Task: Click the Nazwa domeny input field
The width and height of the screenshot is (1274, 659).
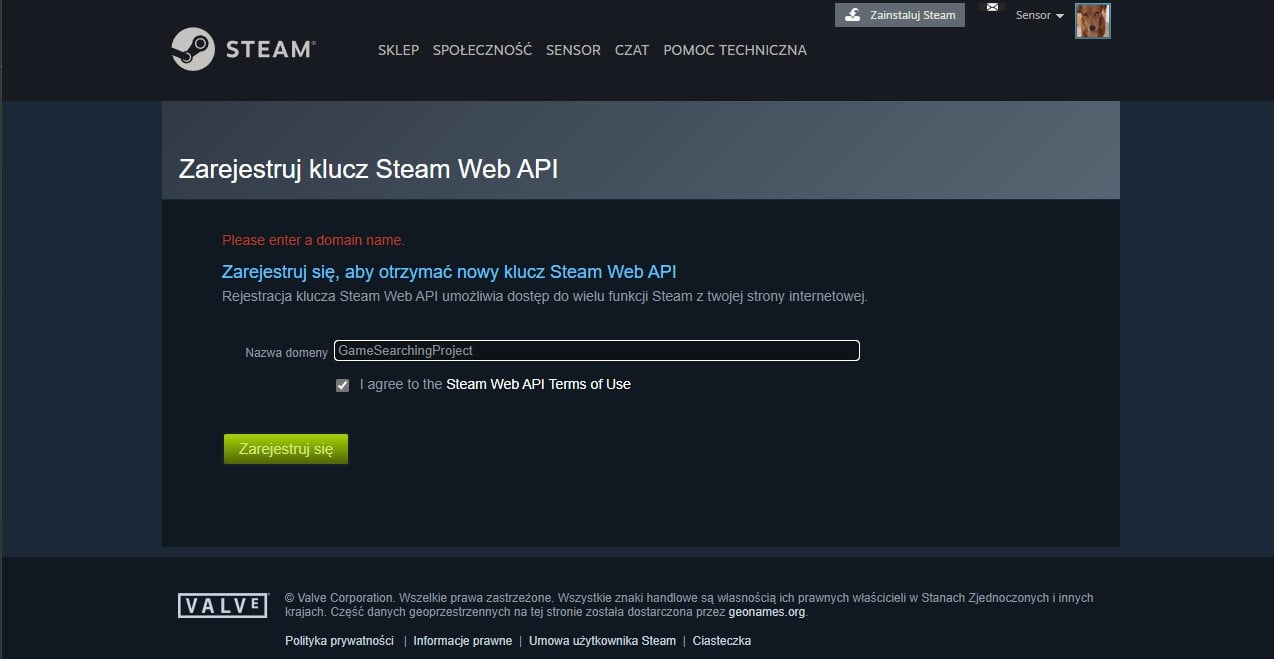Action: point(597,351)
